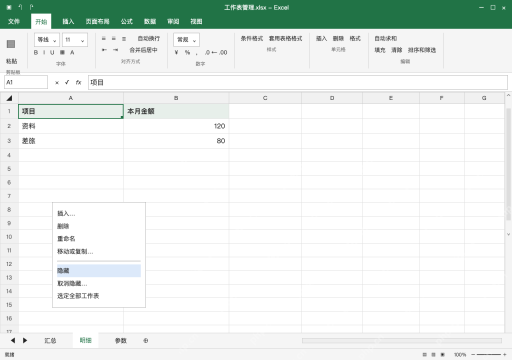Click the cancel X beside formula bar
The image size is (512, 360).
(x=57, y=82)
